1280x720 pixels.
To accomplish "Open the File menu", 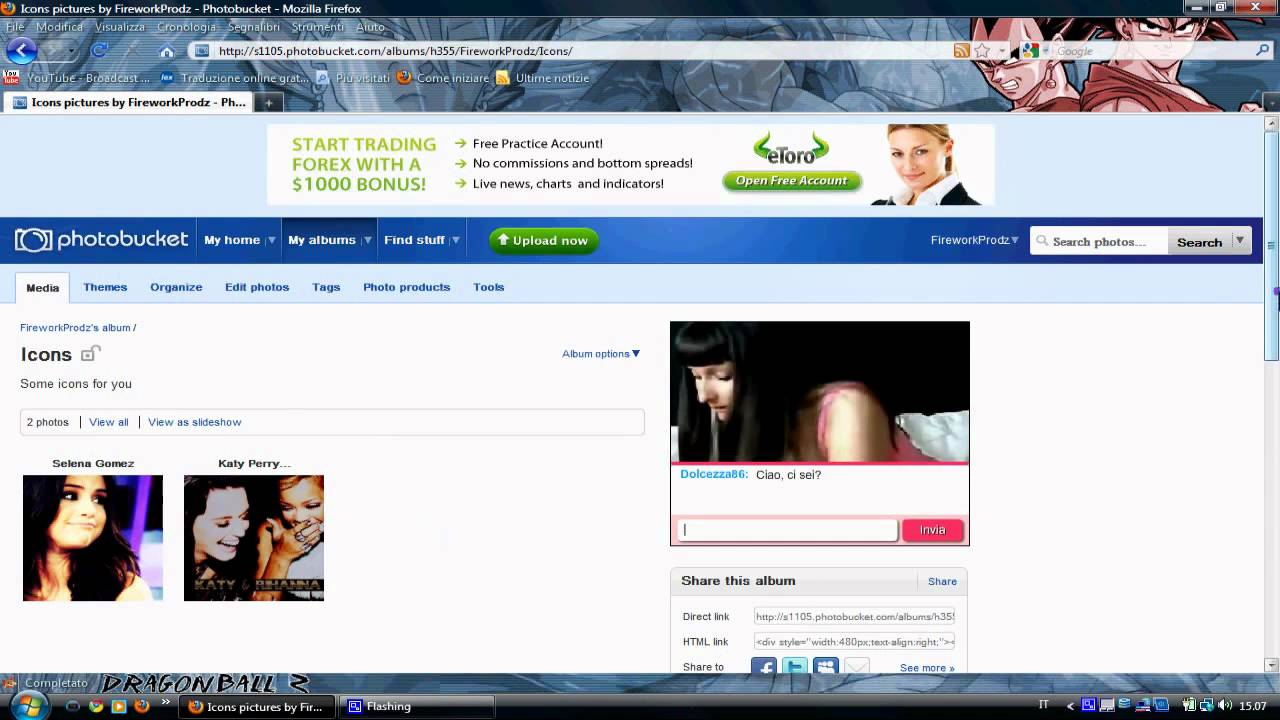I will (x=15, y=27).
